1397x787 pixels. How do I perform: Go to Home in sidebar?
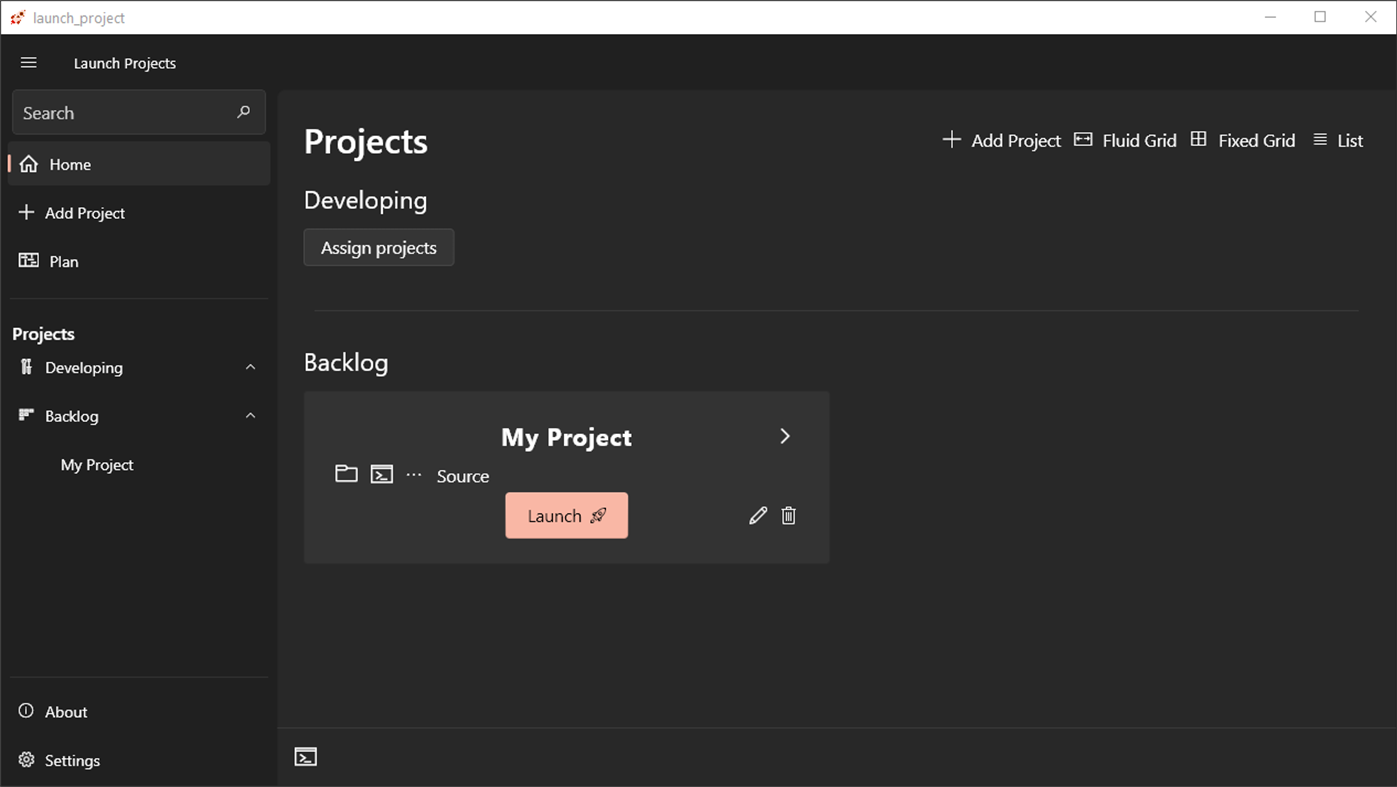click(x=70, y=164)
